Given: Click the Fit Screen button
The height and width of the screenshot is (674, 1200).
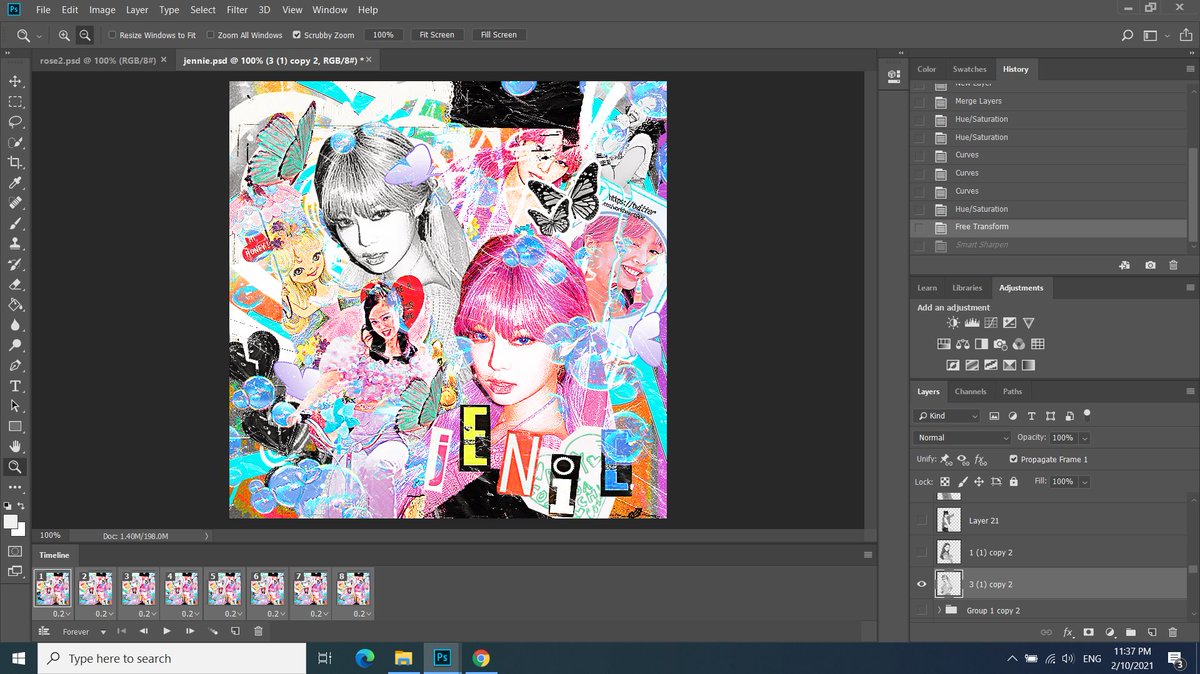Looking at the screenshot, I should (436, 34).
